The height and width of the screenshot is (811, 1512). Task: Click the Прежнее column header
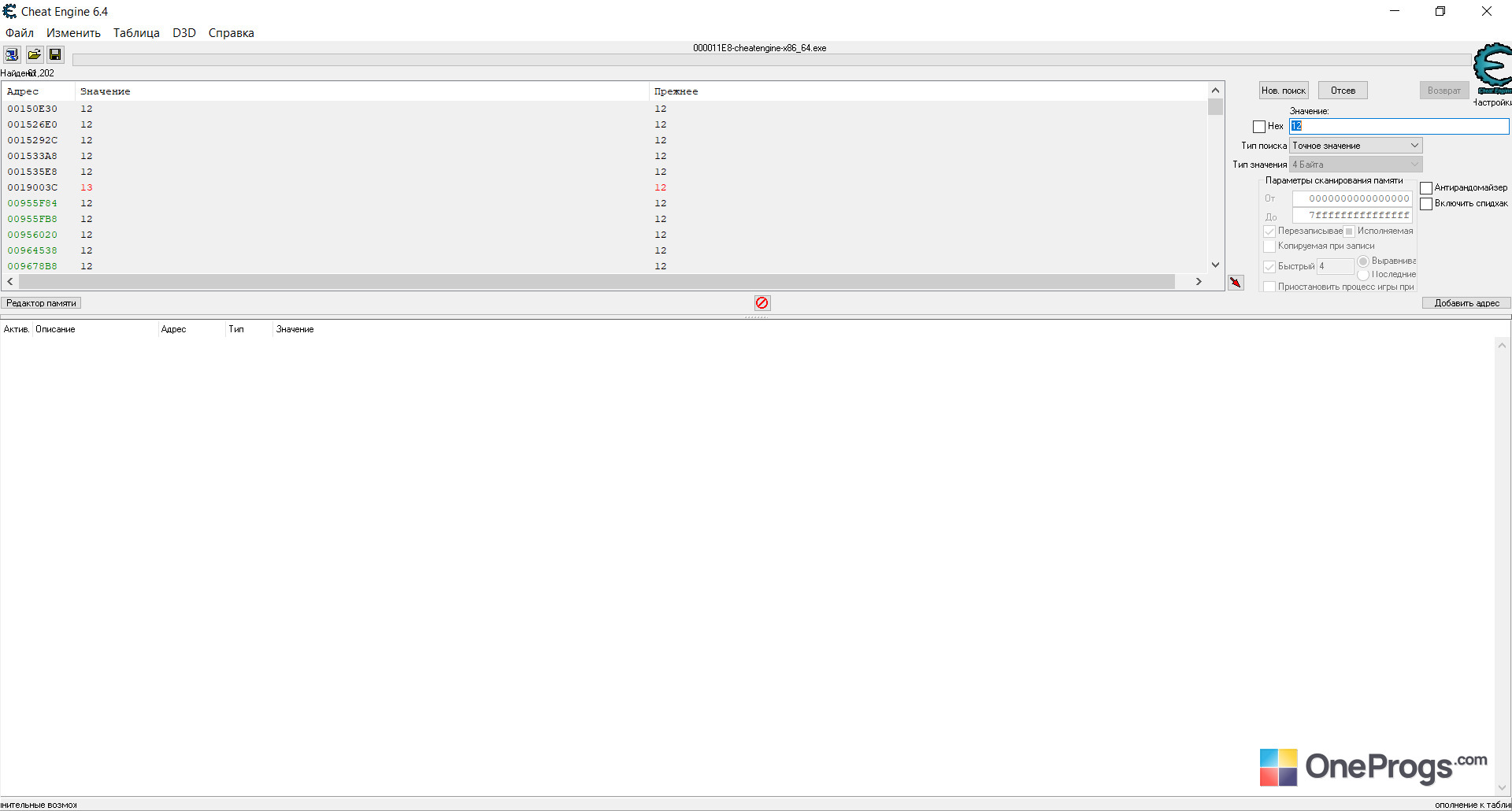[x=928, y=91]
